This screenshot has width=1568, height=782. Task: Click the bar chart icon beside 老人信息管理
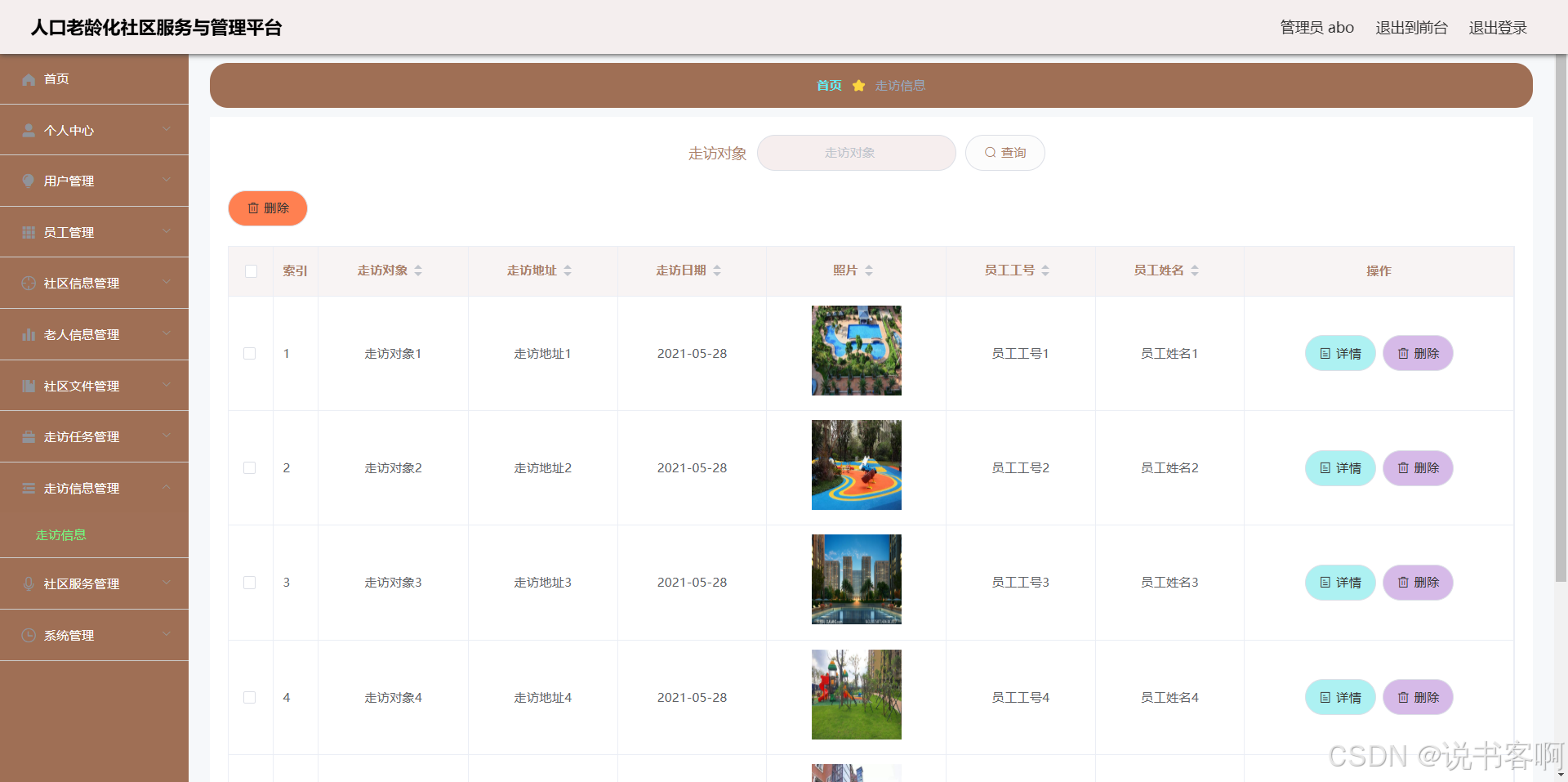(x=29, y=334)
